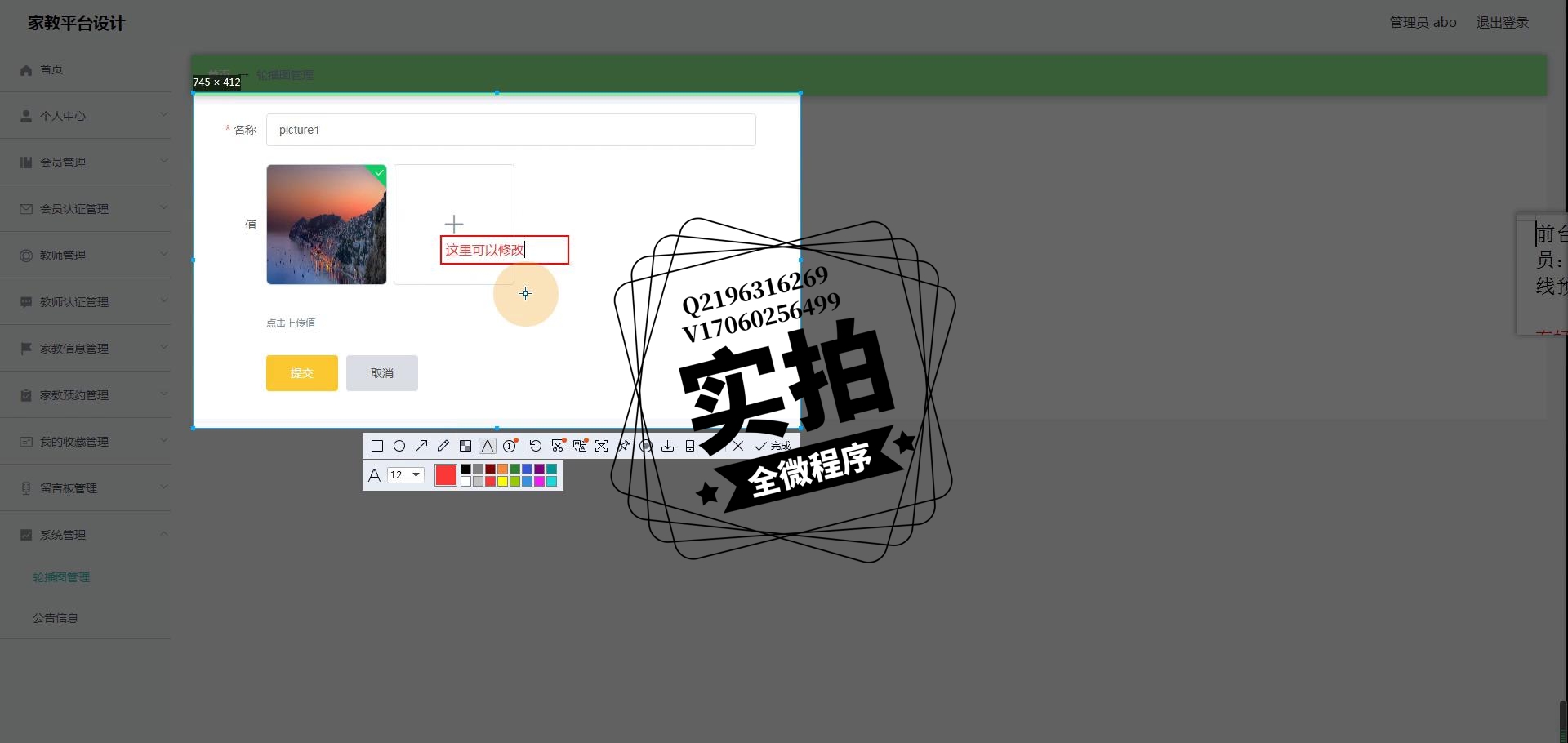Select the ellipse annotation tool
Image resolution: width=1568 pixels, height=743 pixels.
[399, 446]
